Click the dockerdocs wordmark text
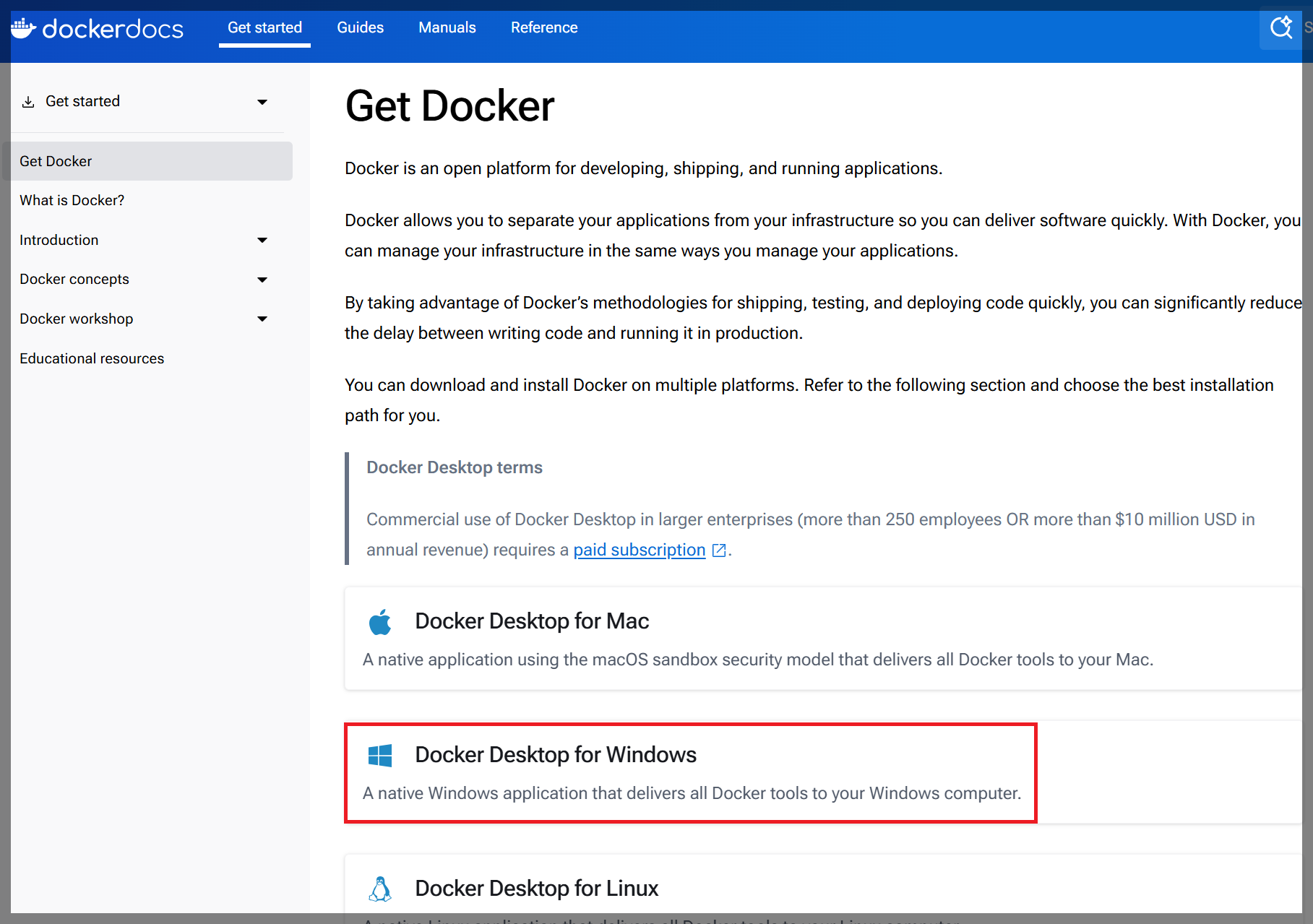 tap(113, 29)
